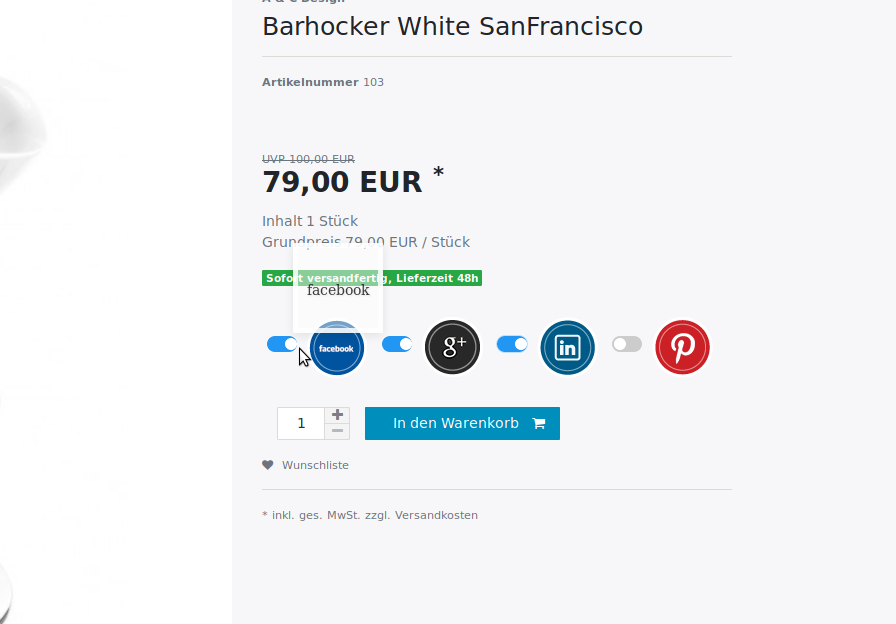Decrease quantity with the minus stepper
Screen dimensions: 896x624
pos(337,431)
